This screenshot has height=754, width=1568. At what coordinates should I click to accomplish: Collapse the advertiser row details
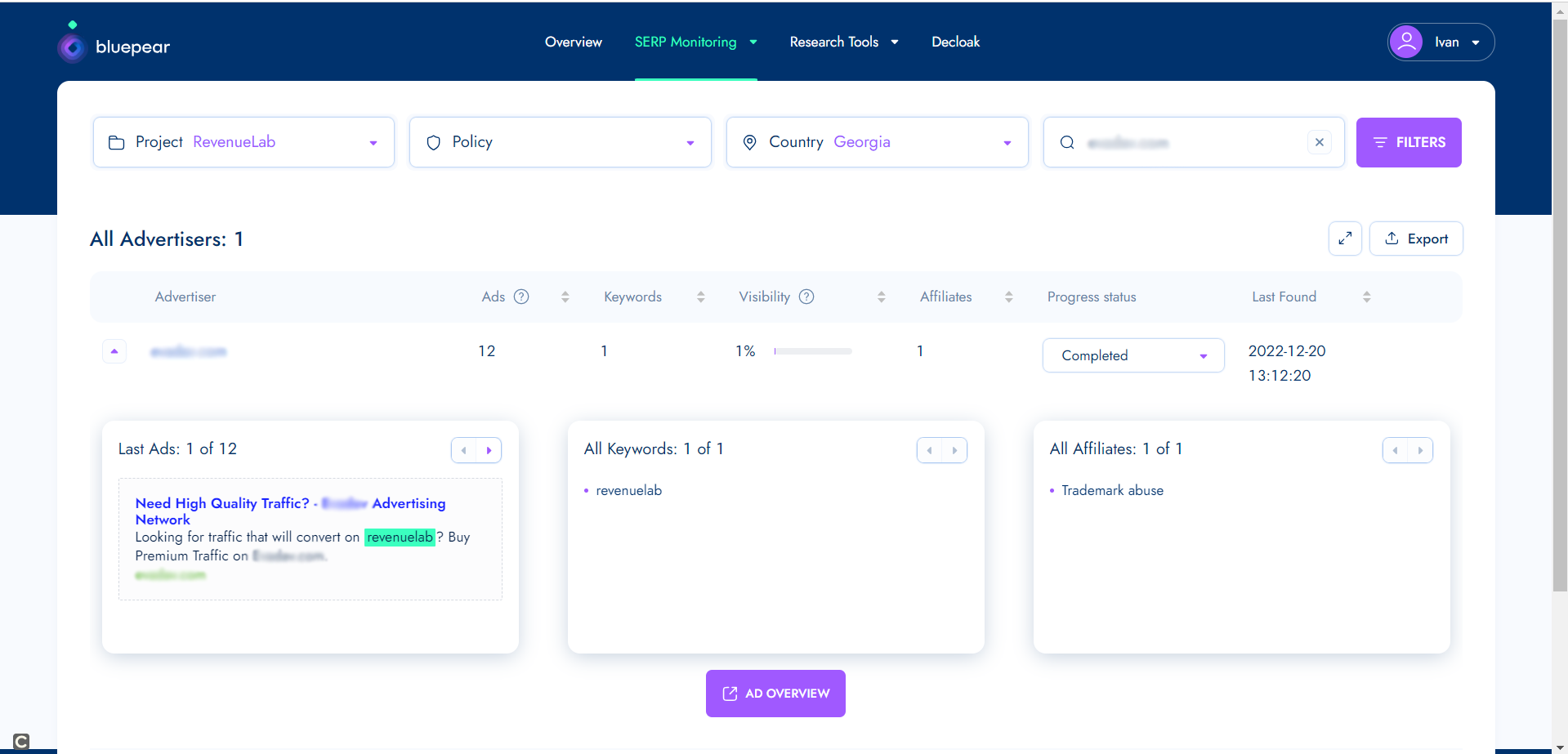114,351
